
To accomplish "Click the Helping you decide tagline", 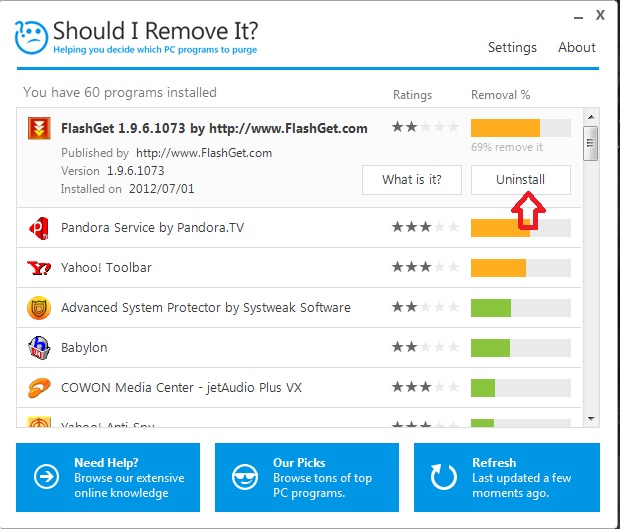I will pyautogui.click(x=155, y=50).
